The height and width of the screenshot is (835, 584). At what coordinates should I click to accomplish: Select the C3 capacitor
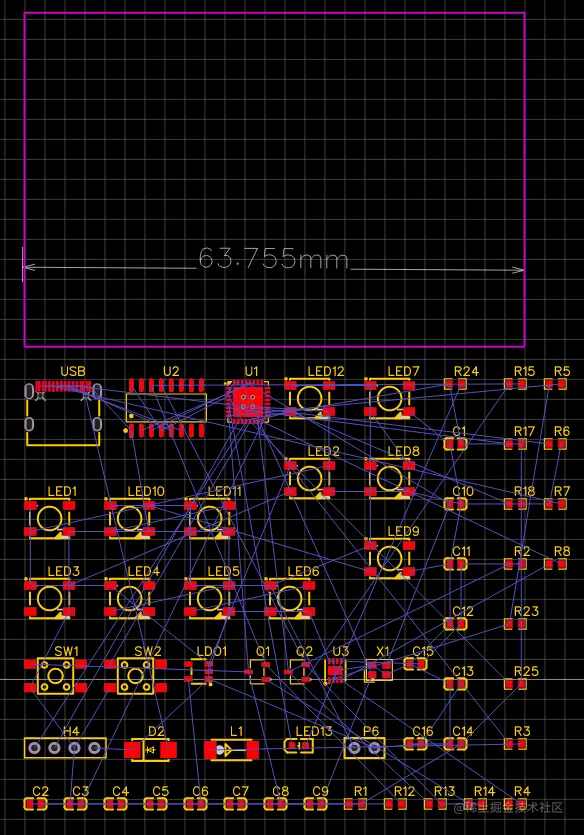[x=76, y=804]
